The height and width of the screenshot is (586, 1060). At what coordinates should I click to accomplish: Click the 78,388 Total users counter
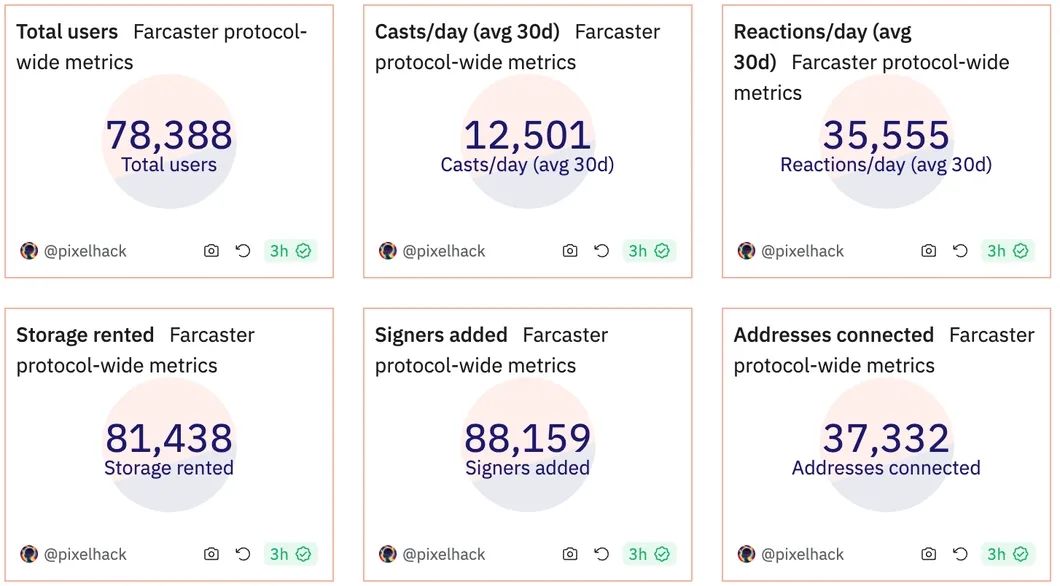[169, 135]
